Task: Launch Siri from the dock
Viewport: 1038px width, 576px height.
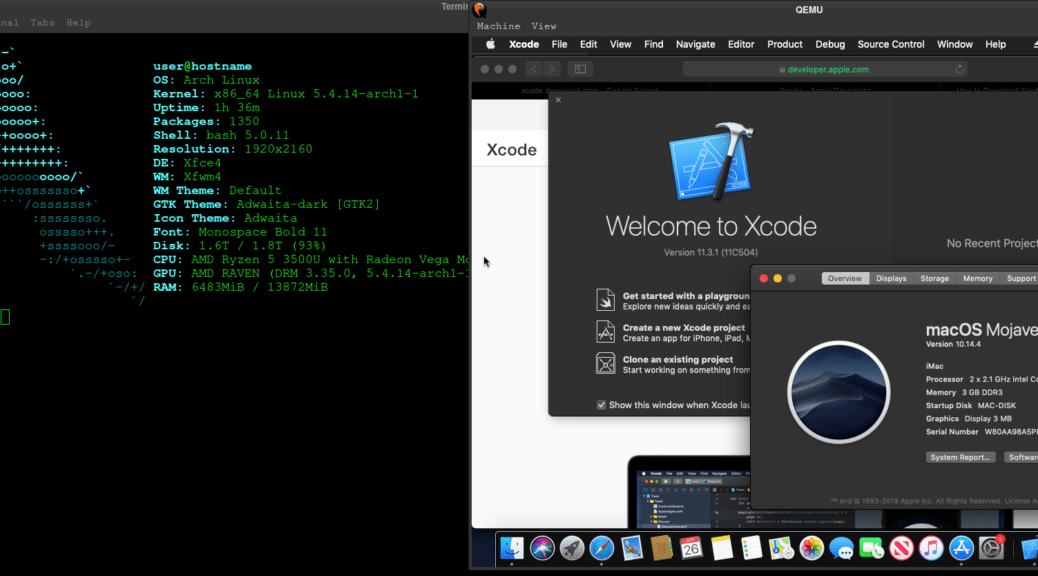Action: (x=542, y=548)
